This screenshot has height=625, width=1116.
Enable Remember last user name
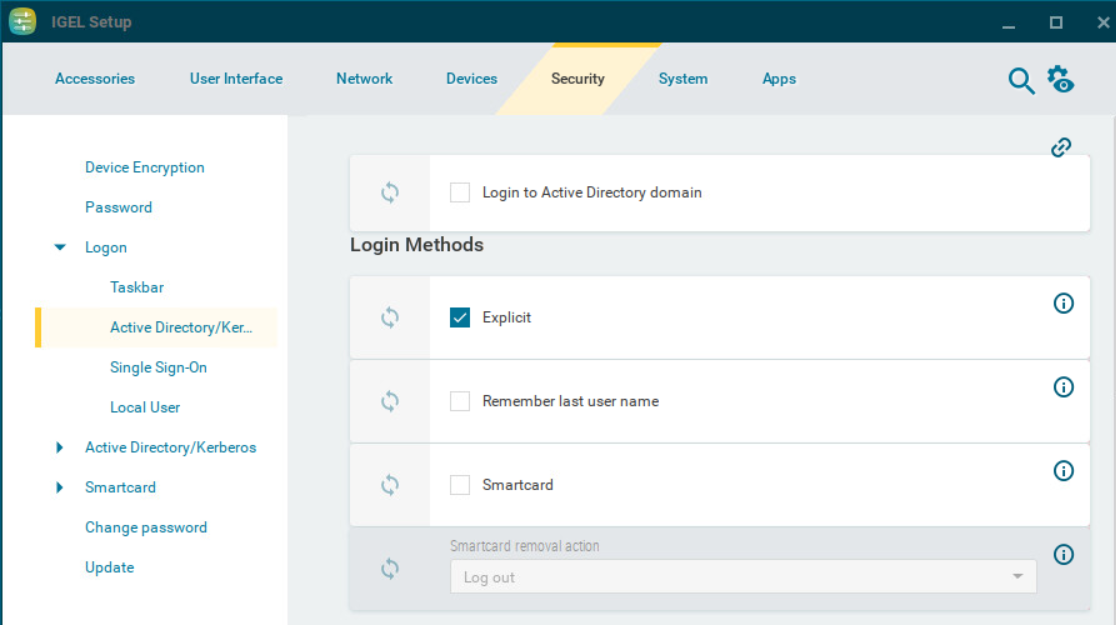[x=460, y=401]
